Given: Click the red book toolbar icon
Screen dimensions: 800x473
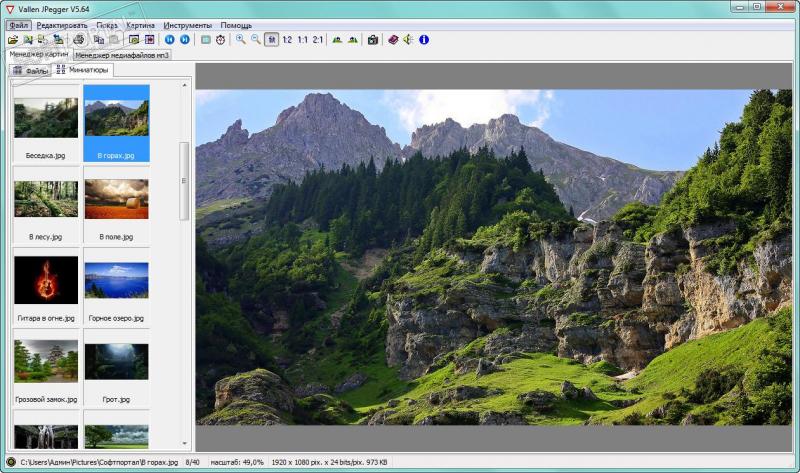Looking at the screenshot, I should [393, 40].
